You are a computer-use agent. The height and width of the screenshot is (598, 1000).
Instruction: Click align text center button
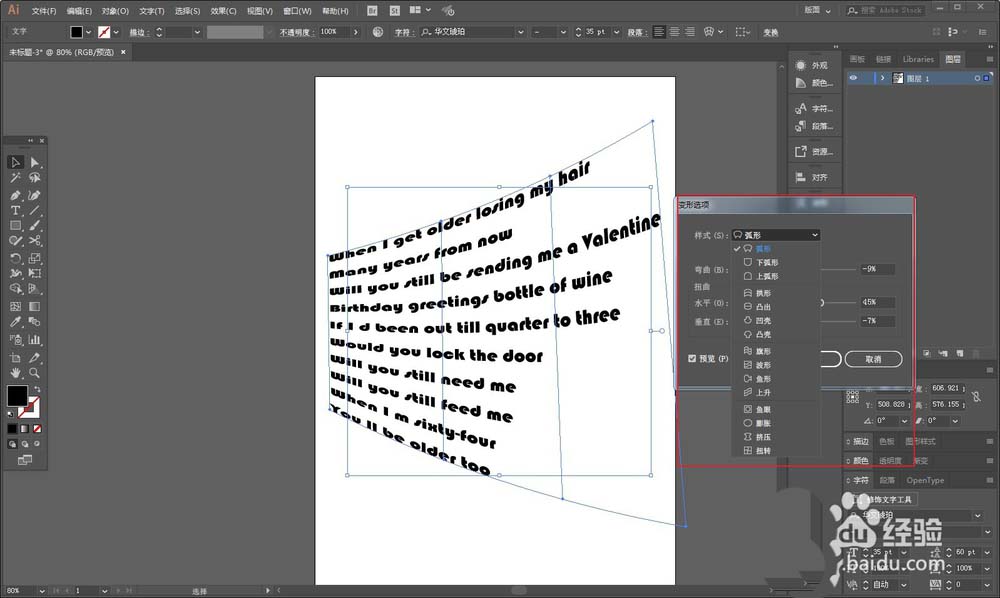coord(674,32)
